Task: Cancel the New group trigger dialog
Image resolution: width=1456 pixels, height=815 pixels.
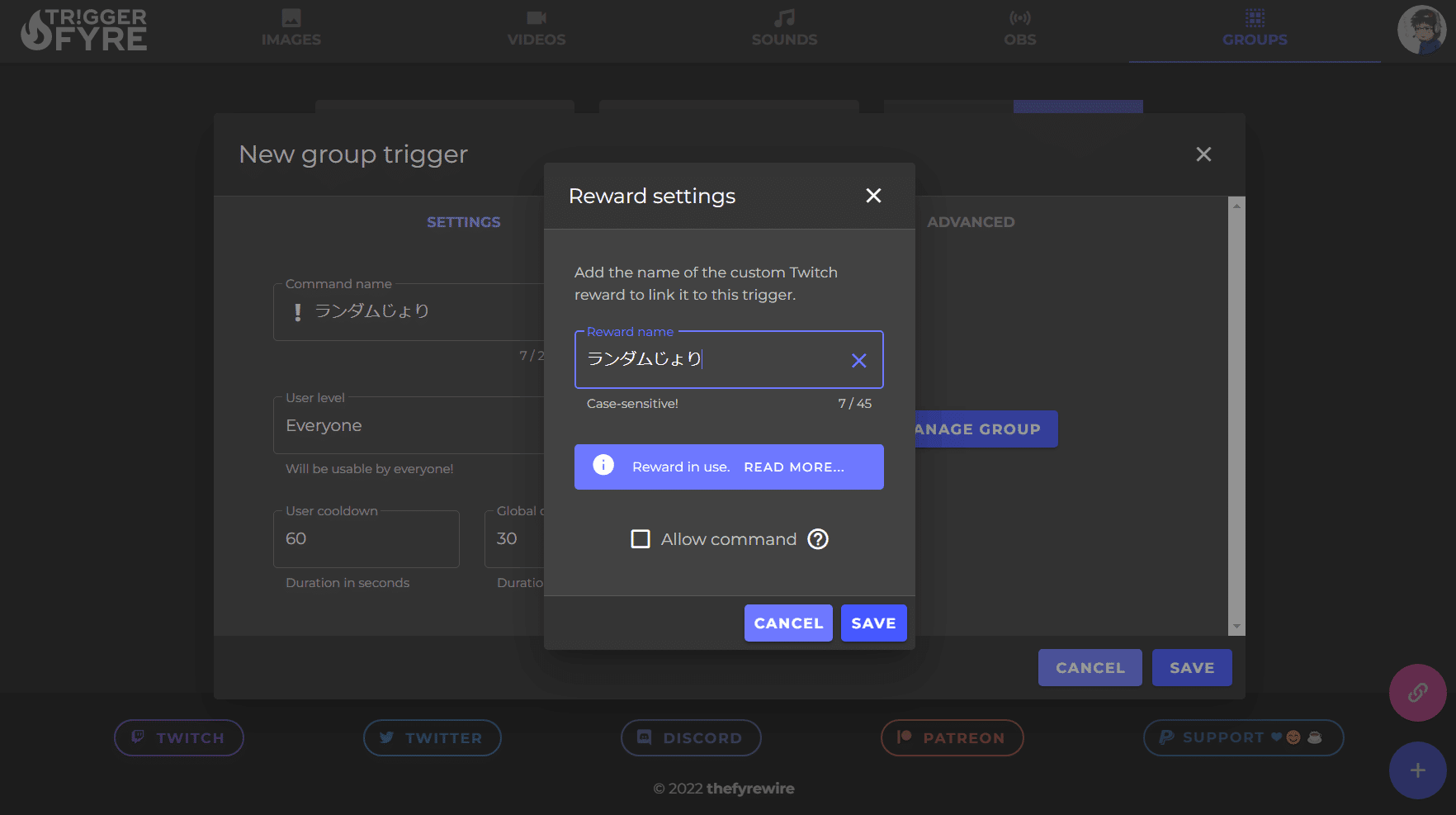Action: click(1090, 668)
